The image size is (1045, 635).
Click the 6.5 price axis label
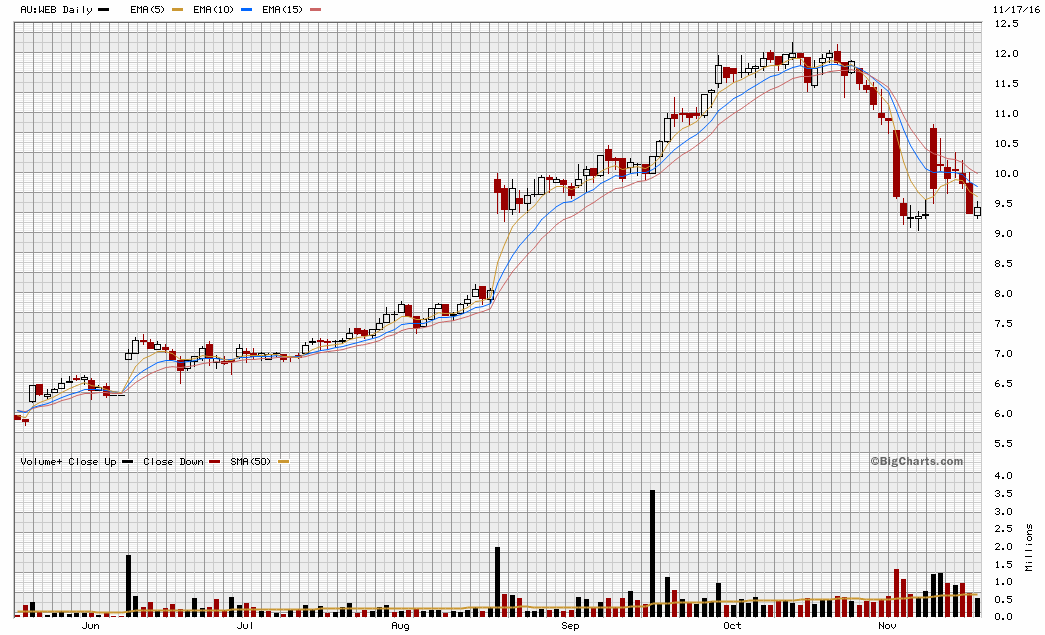tap(1006, 383)
